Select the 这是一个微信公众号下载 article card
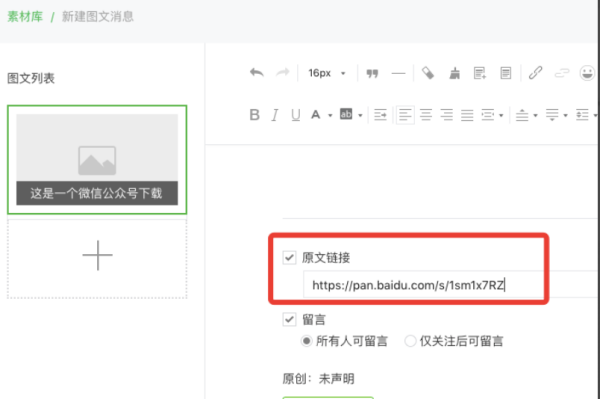The image size is (600, 399). click(97, 160)
